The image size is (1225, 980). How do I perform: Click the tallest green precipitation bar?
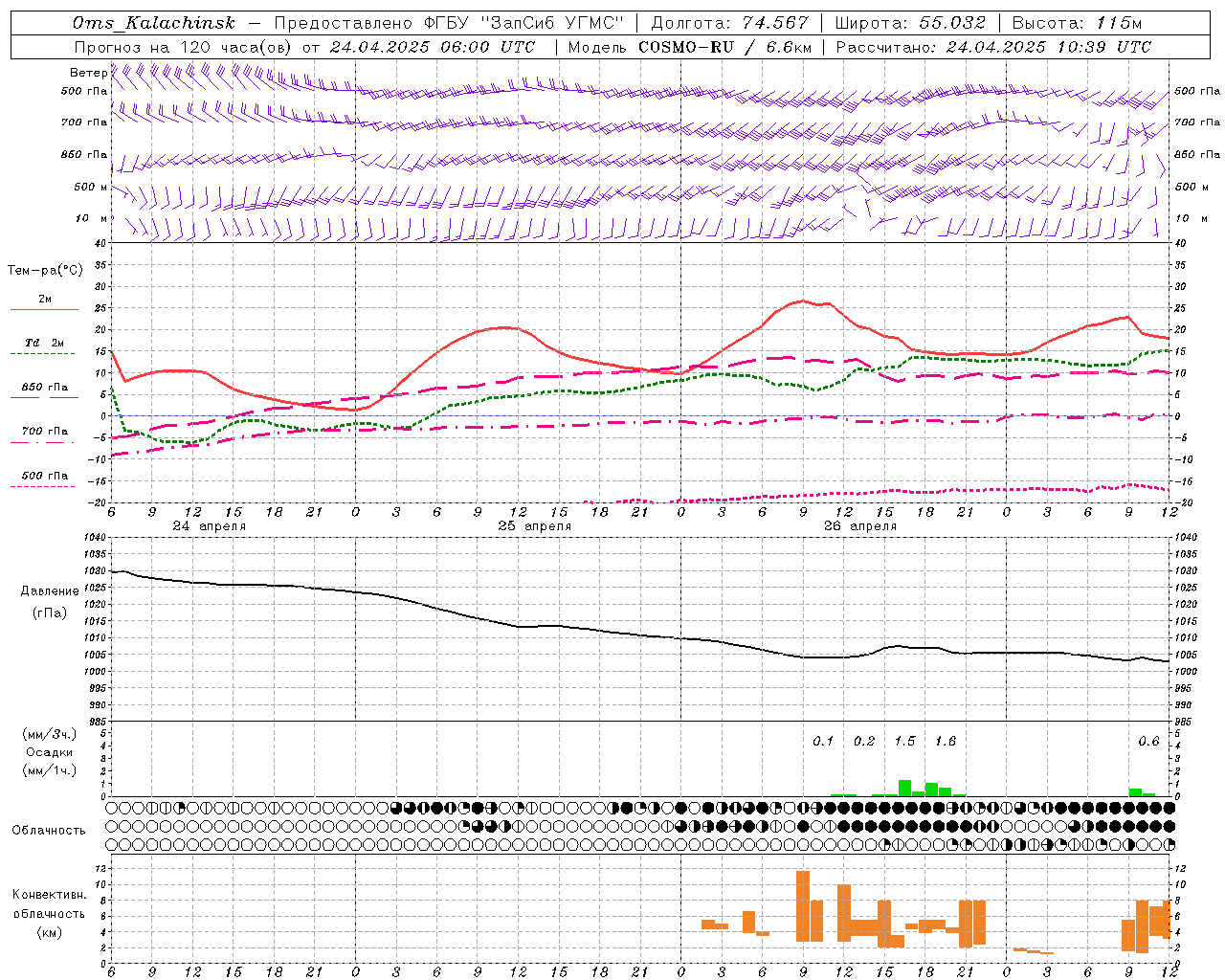[904, 788]
